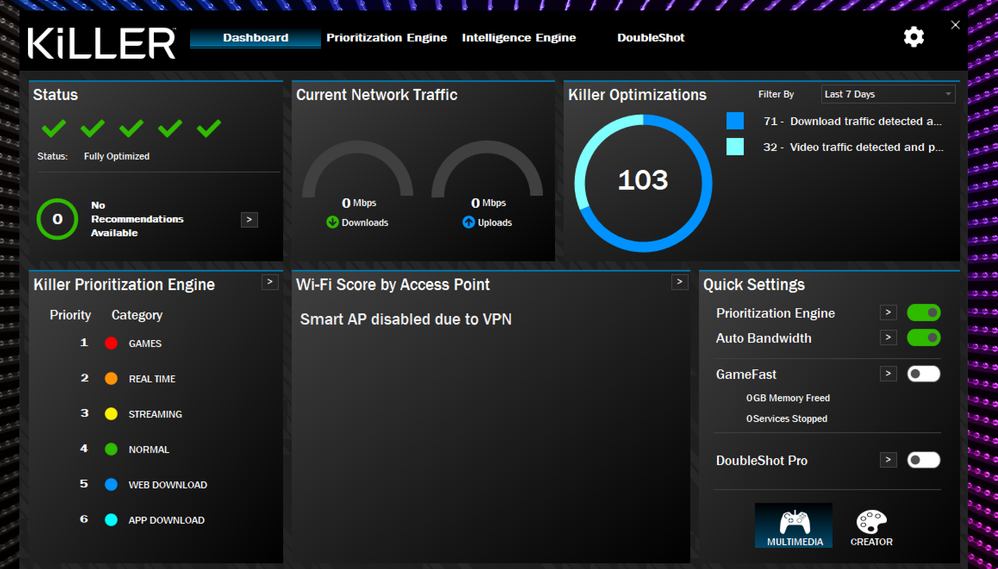Open Prioritization Engine quick setting details
The width and height of the screenshot is (998, 569).
[888, 313]
